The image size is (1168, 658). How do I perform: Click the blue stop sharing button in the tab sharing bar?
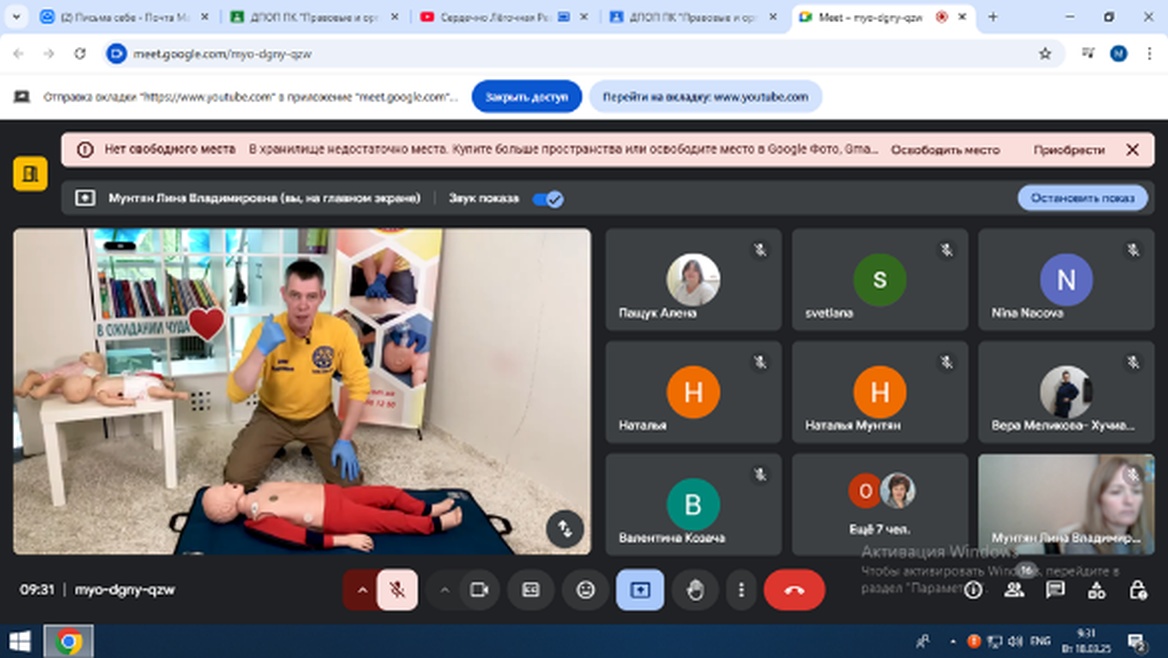coord(526,97)
